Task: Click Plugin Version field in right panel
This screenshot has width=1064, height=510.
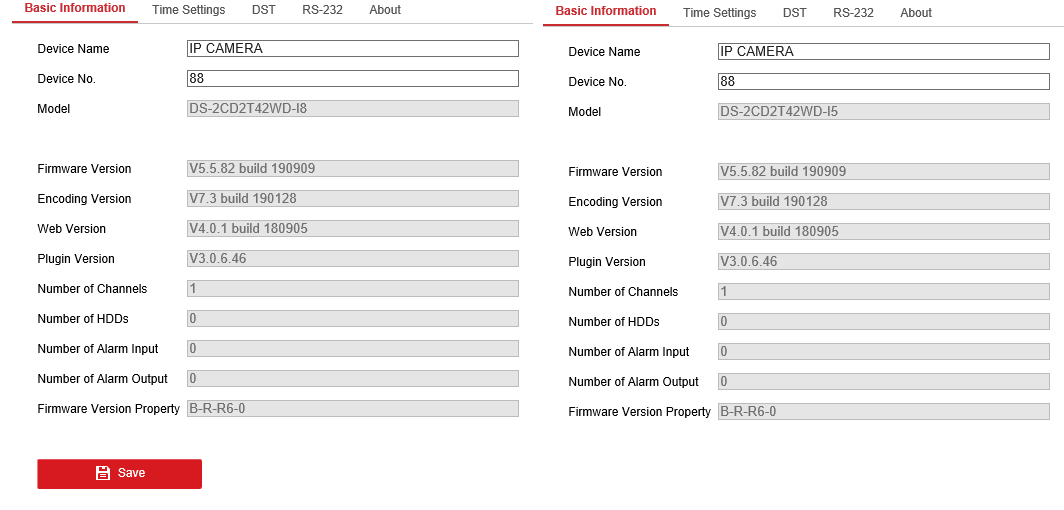Action: [883, 262]
